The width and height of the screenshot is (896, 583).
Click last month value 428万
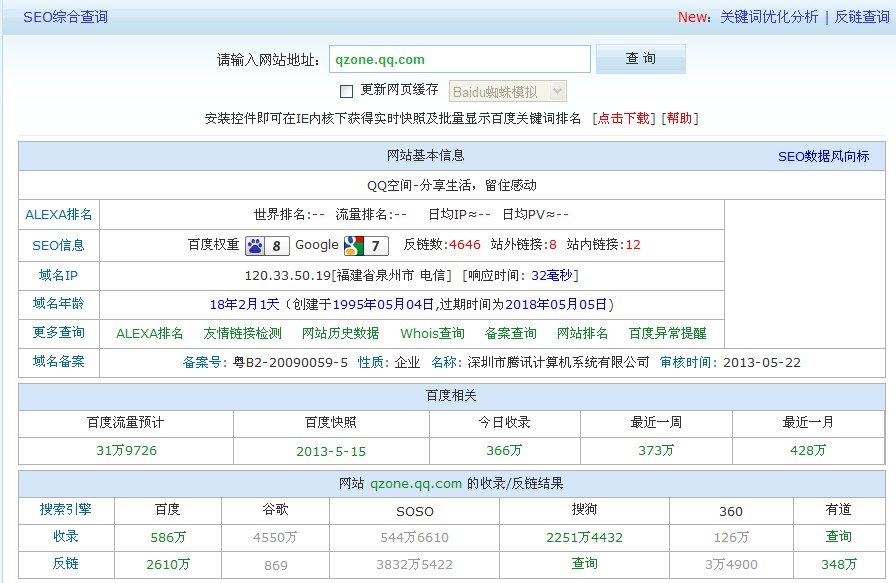pyautogui.click(x=808, y=450)
